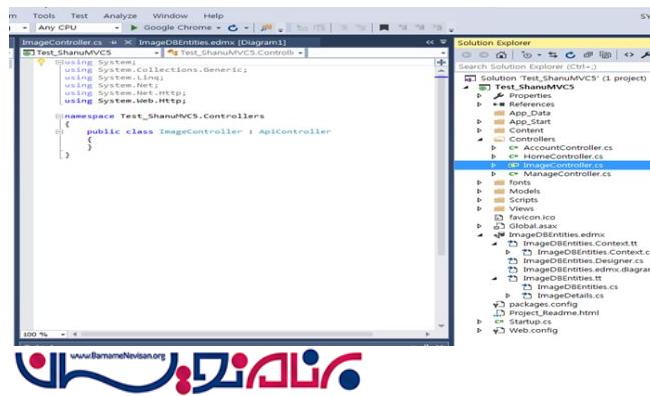Screen dimensions: 650x396
Task: Select Web.config file in the tree
Action: (533, 330)
